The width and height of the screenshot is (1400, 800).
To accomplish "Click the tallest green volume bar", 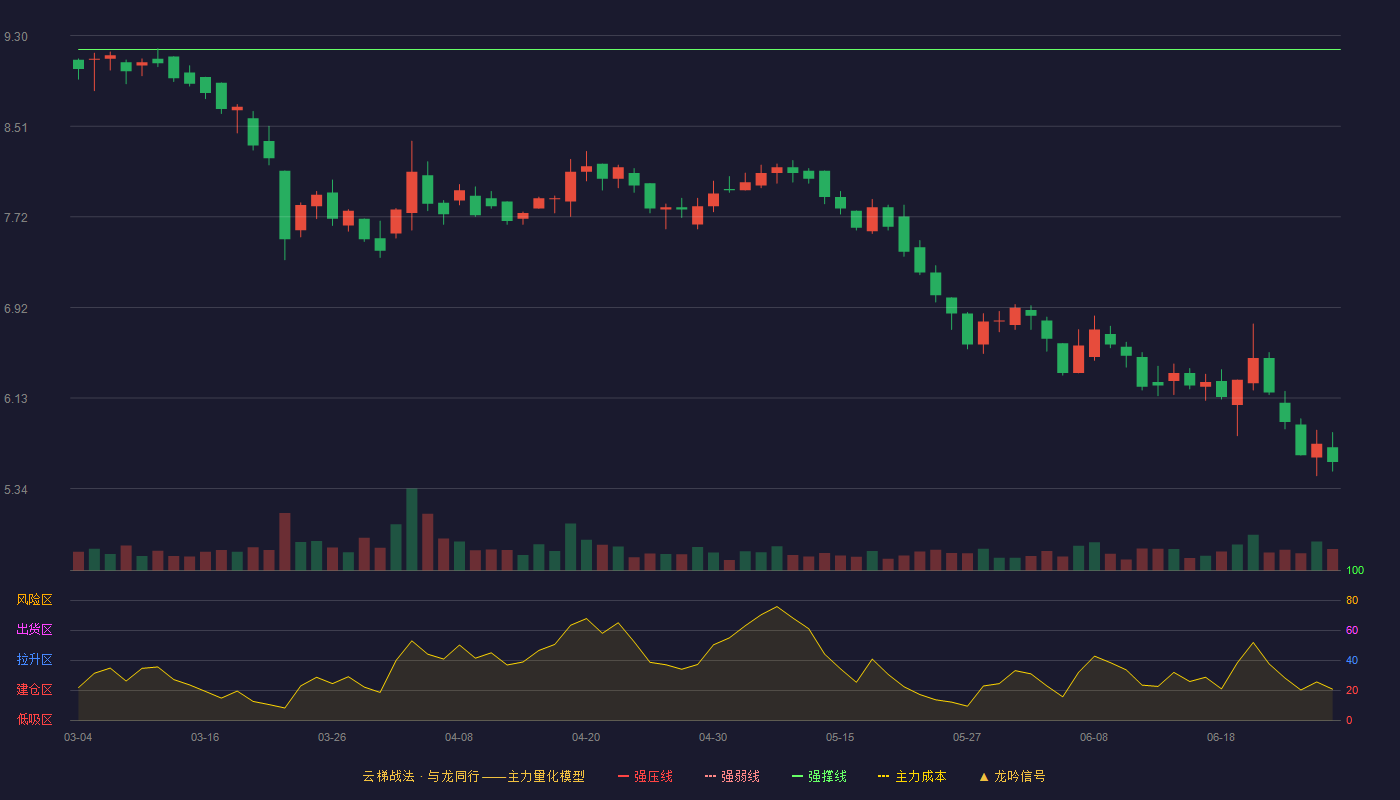I will click(x=412, y=529).
